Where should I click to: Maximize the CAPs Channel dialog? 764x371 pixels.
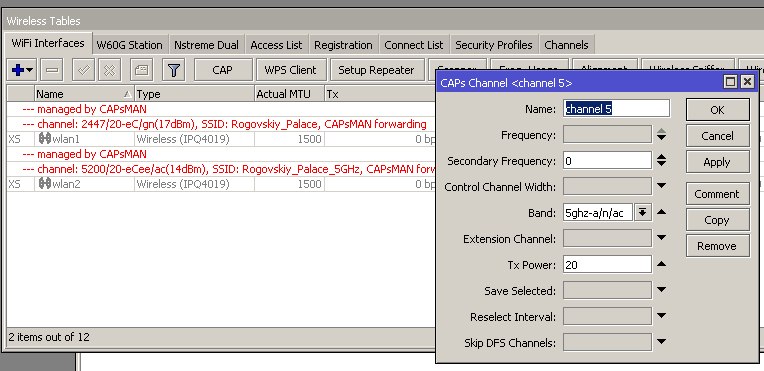pos(730,82)
